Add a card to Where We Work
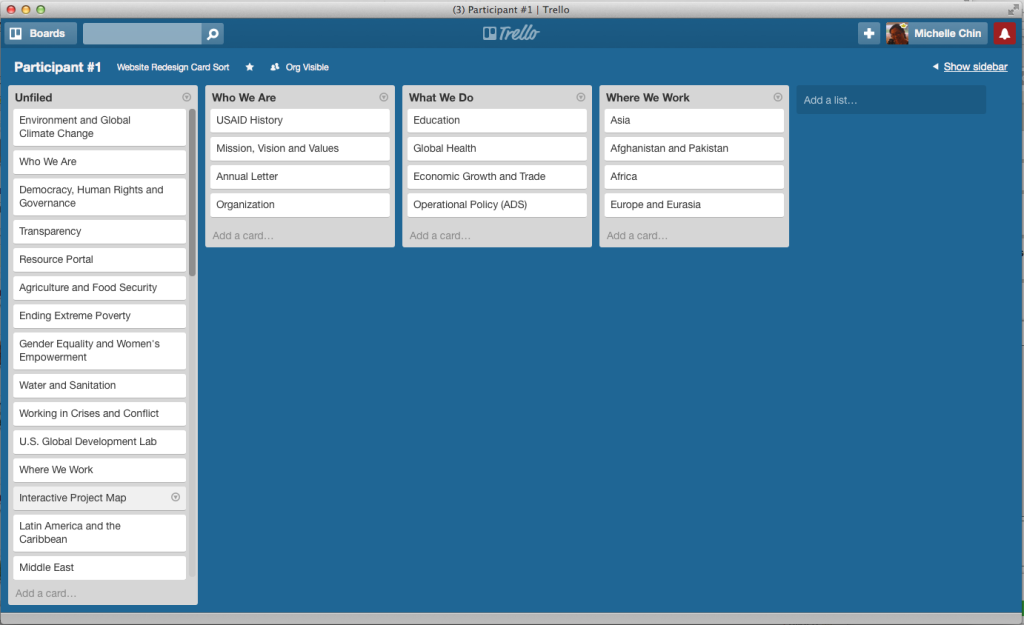The width and height of the screenshot is (1024, 625). point(637,236)
